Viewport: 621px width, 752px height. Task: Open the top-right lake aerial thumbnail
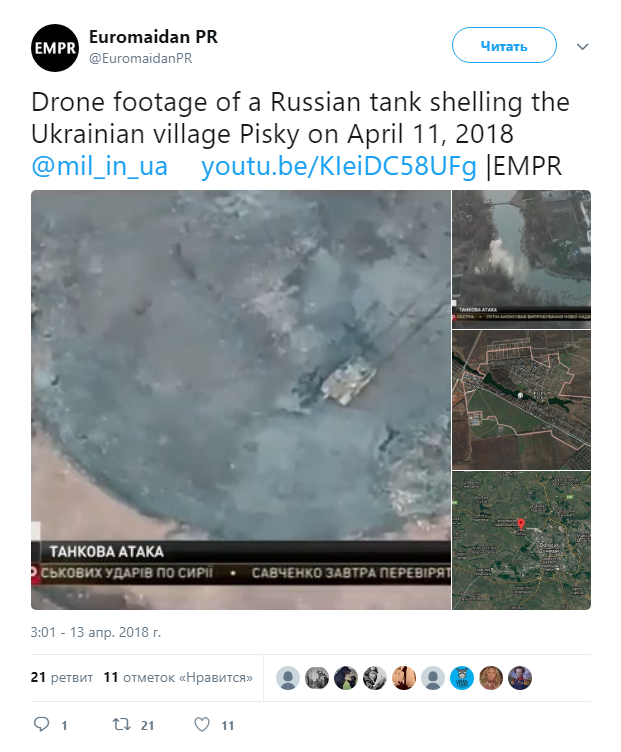pyautogui.click(x=521, y=258)
